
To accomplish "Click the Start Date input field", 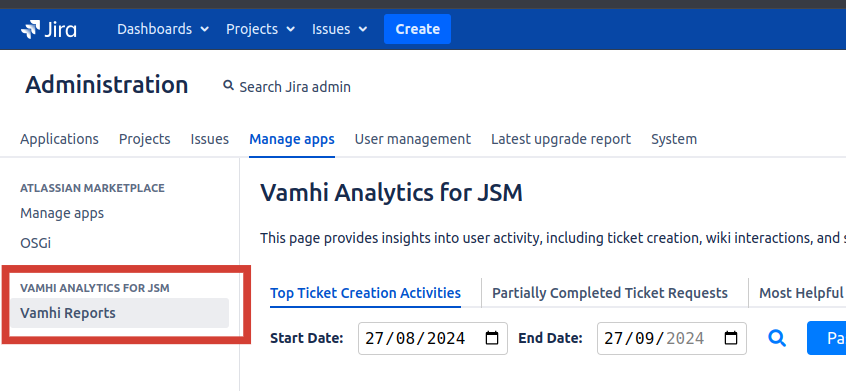I will (433, 339).
